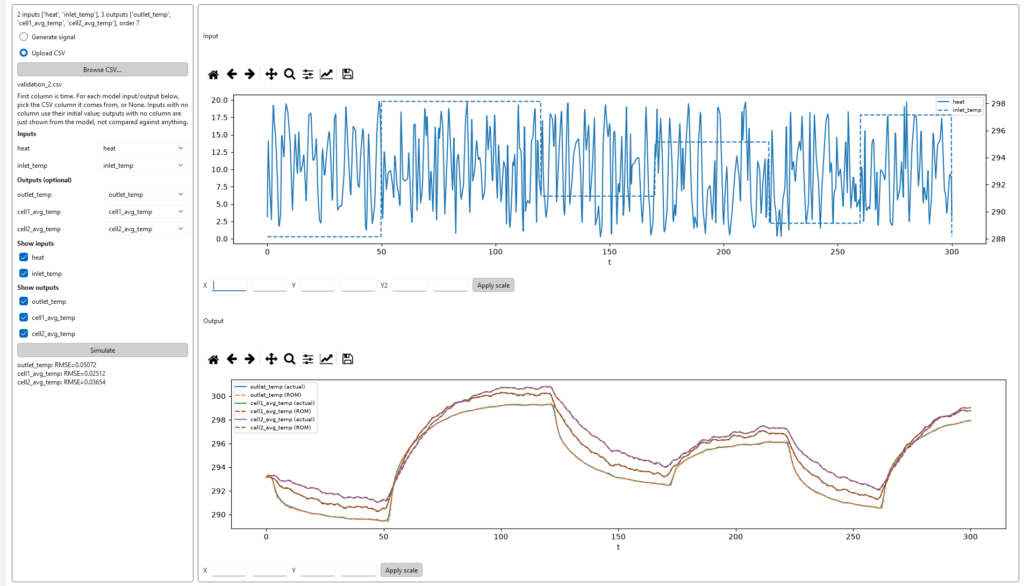The height and width of the screenshot is (586, 1024).
Task: Focus Input plot Y2 minimum field
Action: pyautogui.click(x=409, y=285)
